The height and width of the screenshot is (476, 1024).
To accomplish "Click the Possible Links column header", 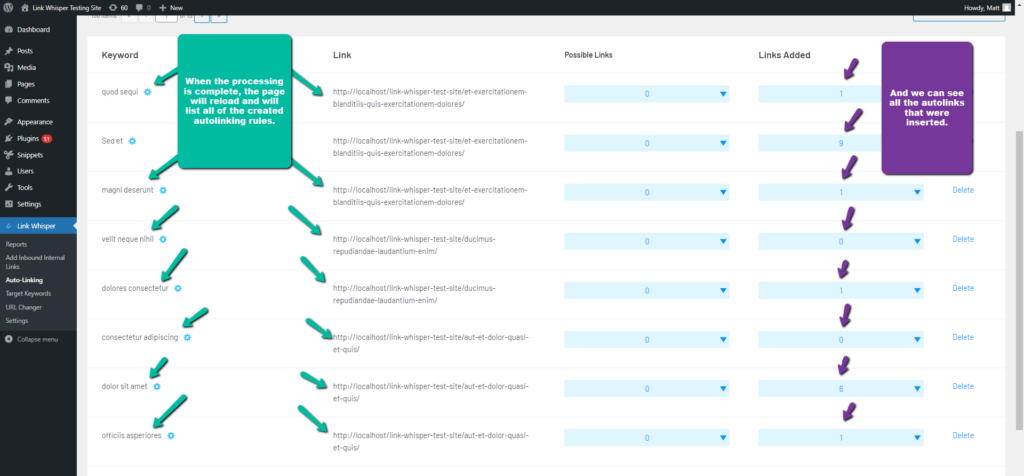I will pos(588,56).
